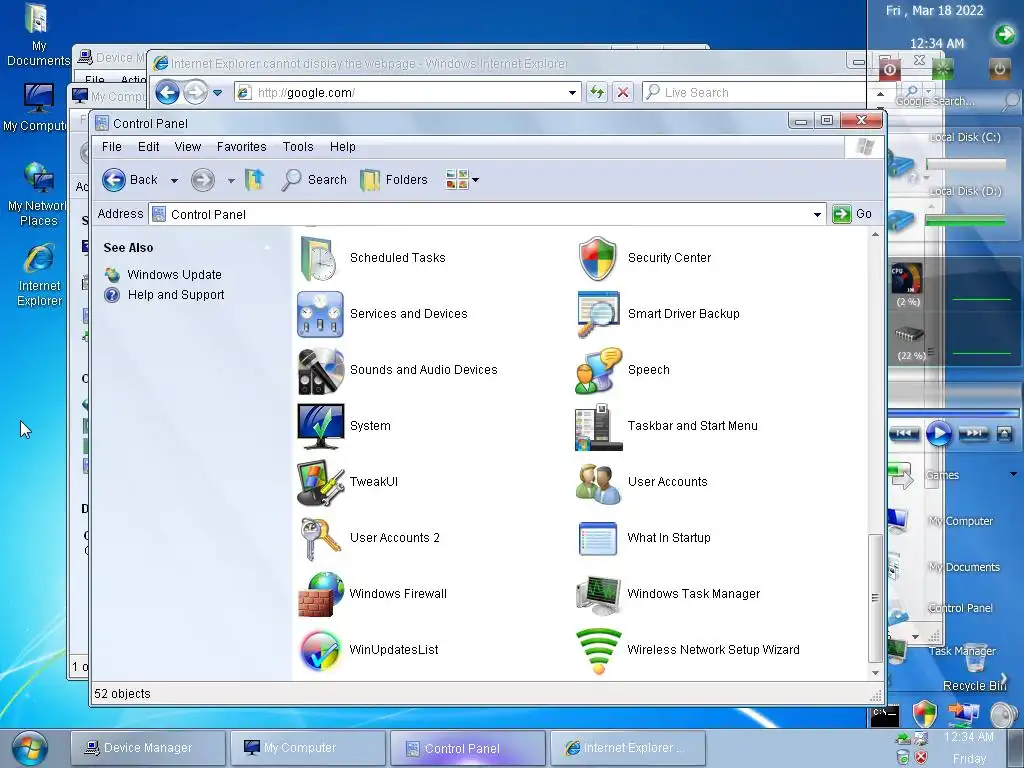This screenshot has height=768, width=1024.
Task: Click the Start orb button
Action: click(x=29, y=749)
